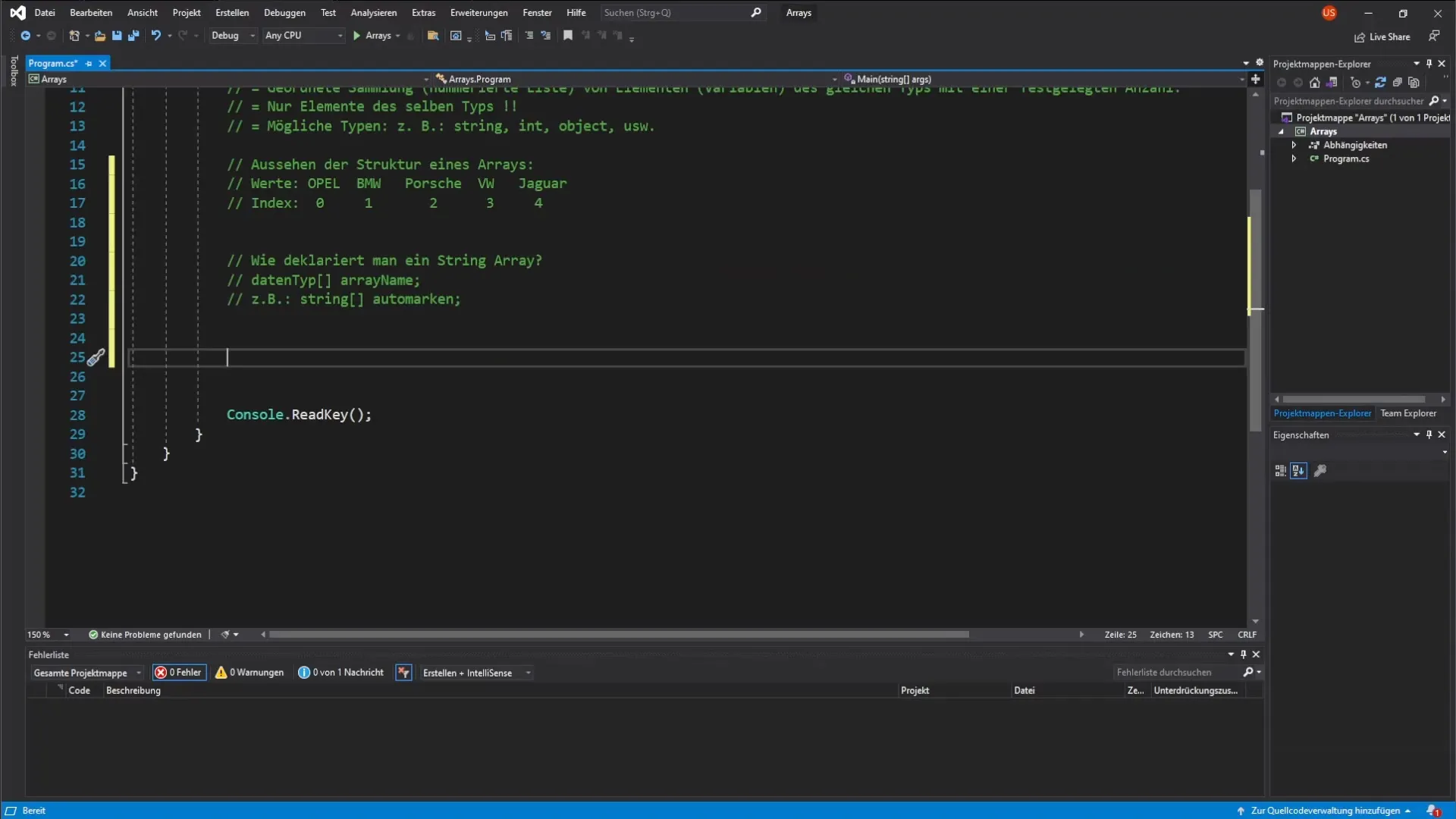This screenshot has width=1456, height=819.
Task: Click the Navigate Backward arrow icon
Action: pos(25,36)
